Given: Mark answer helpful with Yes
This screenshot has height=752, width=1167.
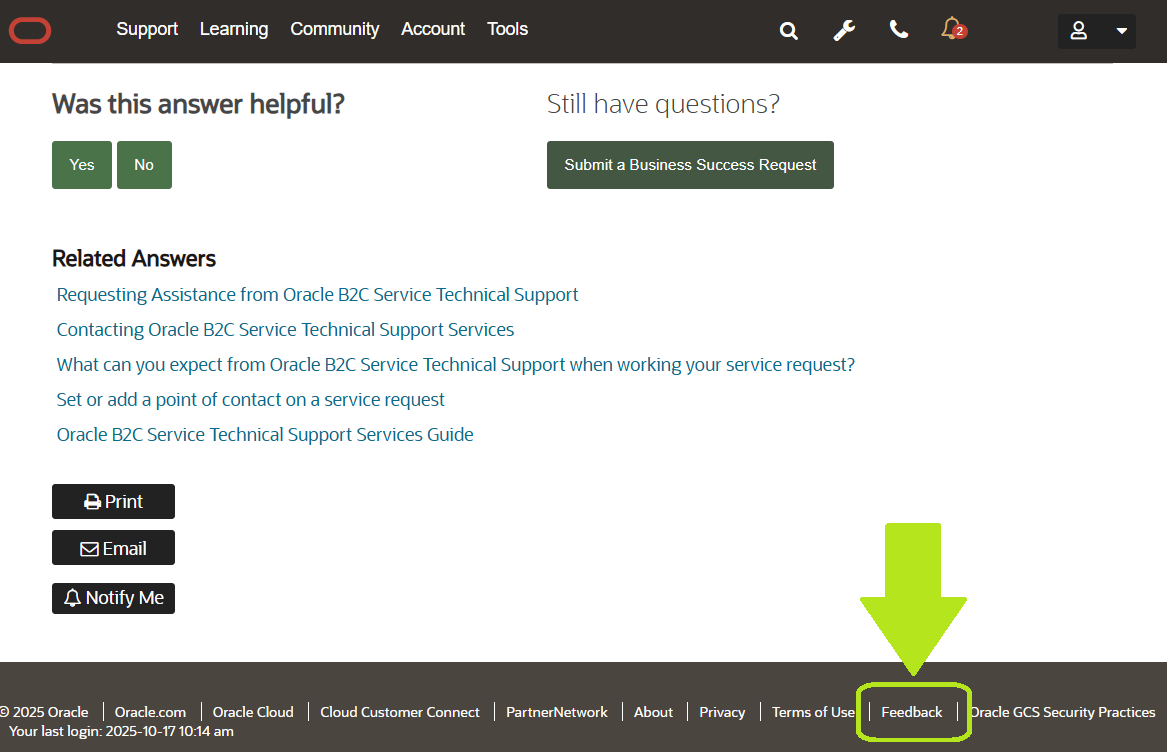Looking at the screenshot, I should [x=82, y=165].
